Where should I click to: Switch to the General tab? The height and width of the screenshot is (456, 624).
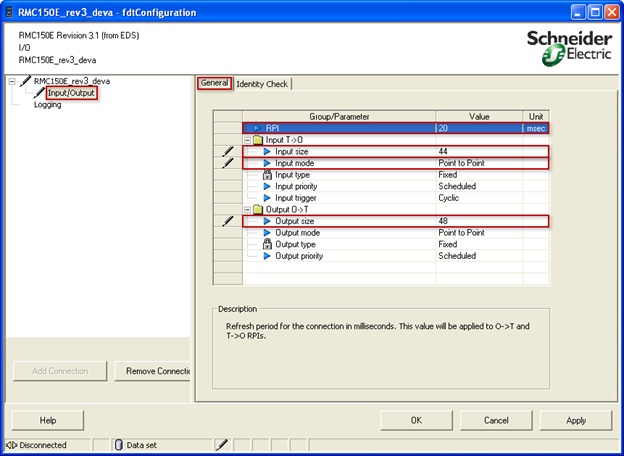coord(214,83)
